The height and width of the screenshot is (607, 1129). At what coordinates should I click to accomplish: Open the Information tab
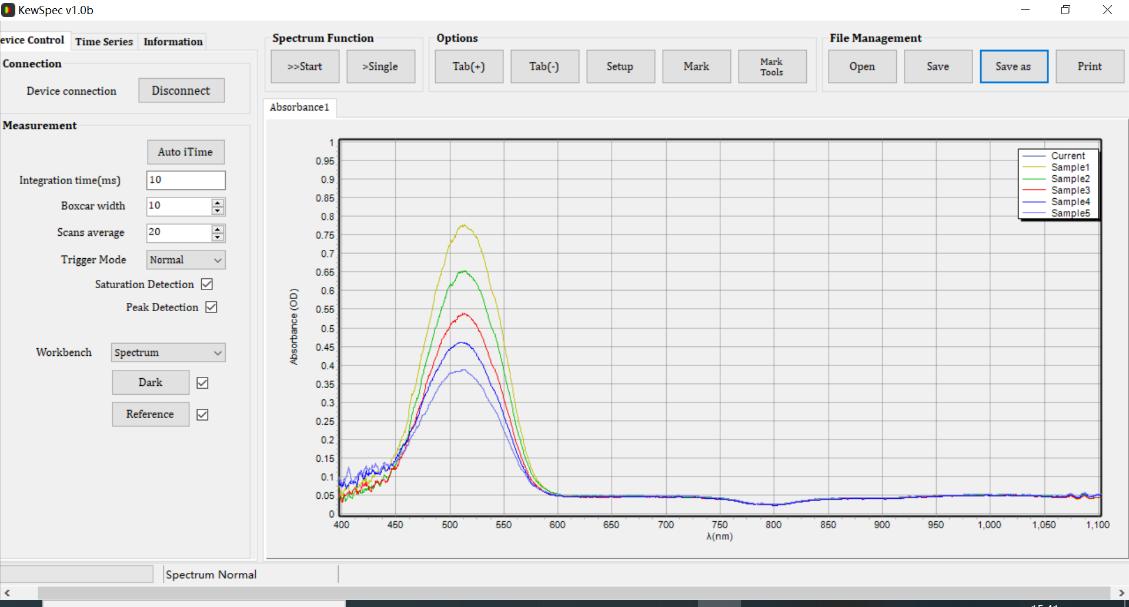[x=173, y=42]
